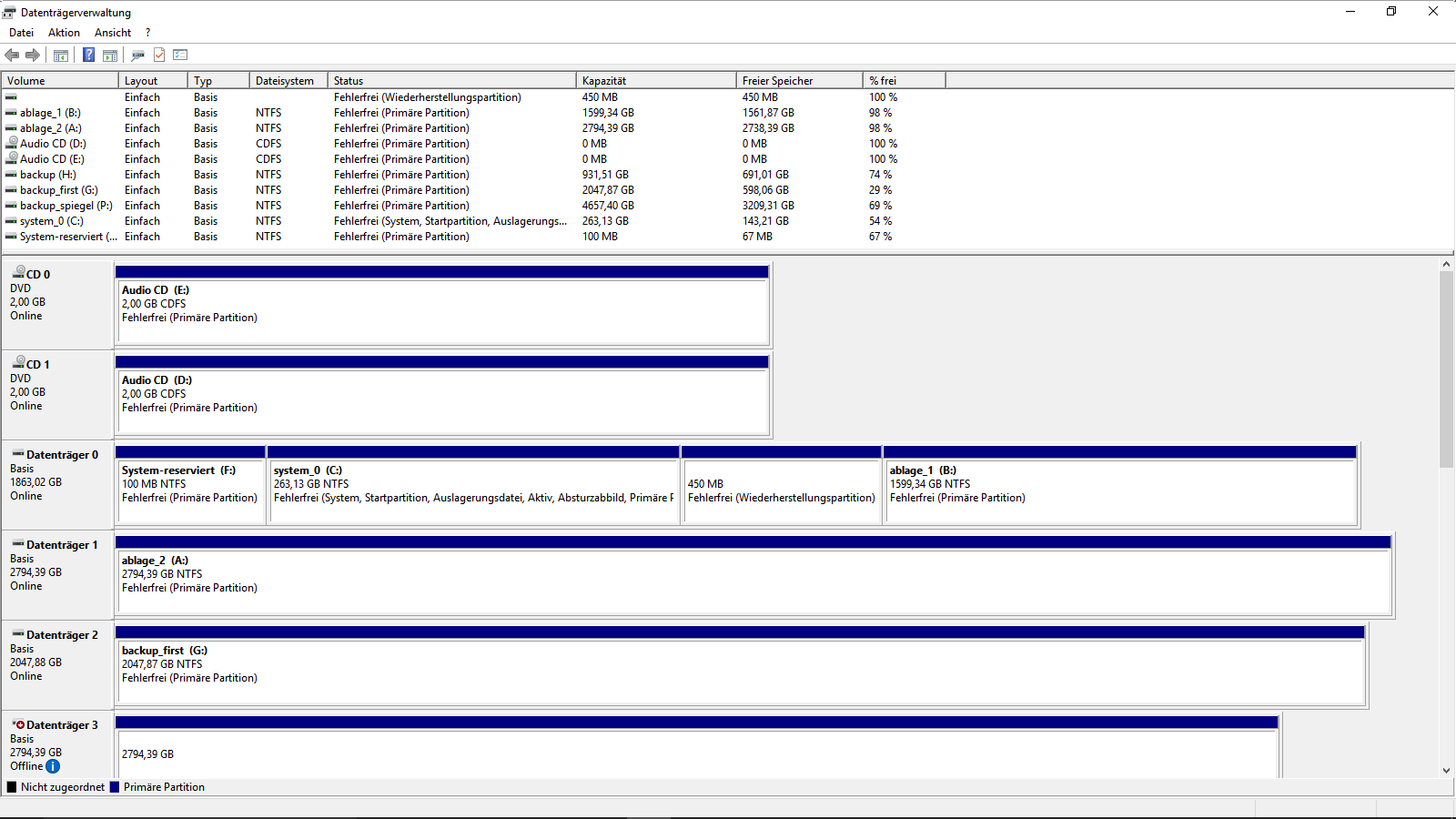This screenshot has height=819, width=1456.
Task: Click the 1863,02 GB label of Datenträger 0
Action: [36, 482]
